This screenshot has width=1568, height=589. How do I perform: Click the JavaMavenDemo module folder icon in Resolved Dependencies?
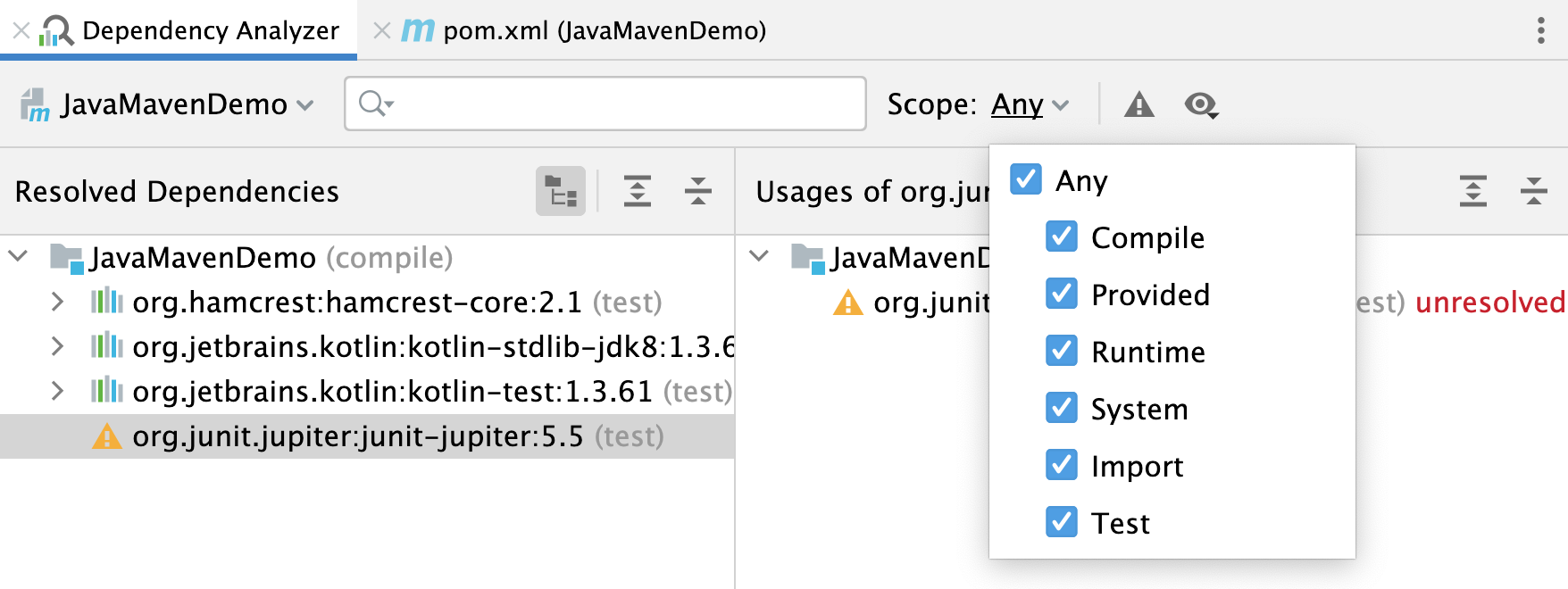coord(67,258)
